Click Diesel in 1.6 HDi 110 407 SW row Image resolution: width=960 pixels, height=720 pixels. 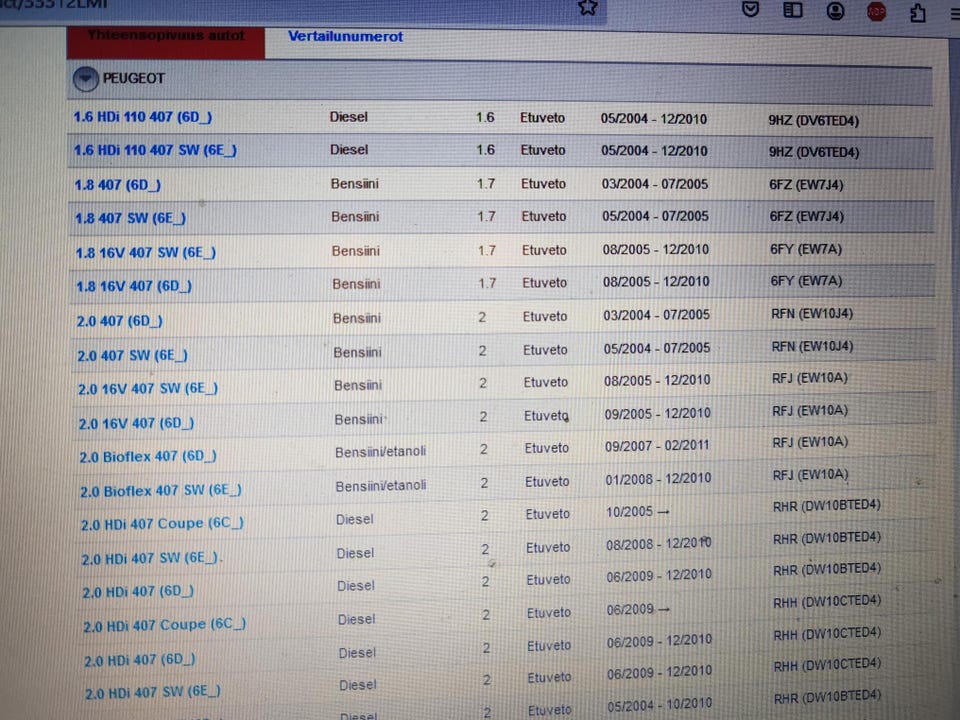point(349,149)
